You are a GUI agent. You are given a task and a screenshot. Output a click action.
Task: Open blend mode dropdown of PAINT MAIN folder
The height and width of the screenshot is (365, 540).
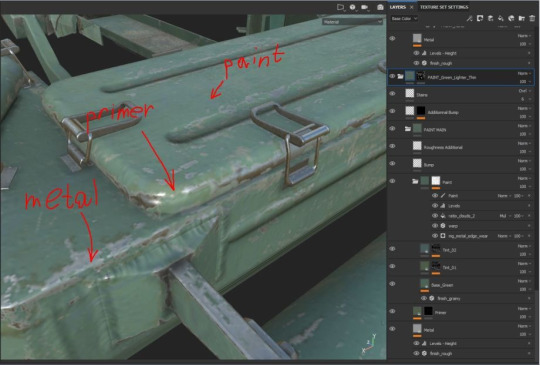524,126
